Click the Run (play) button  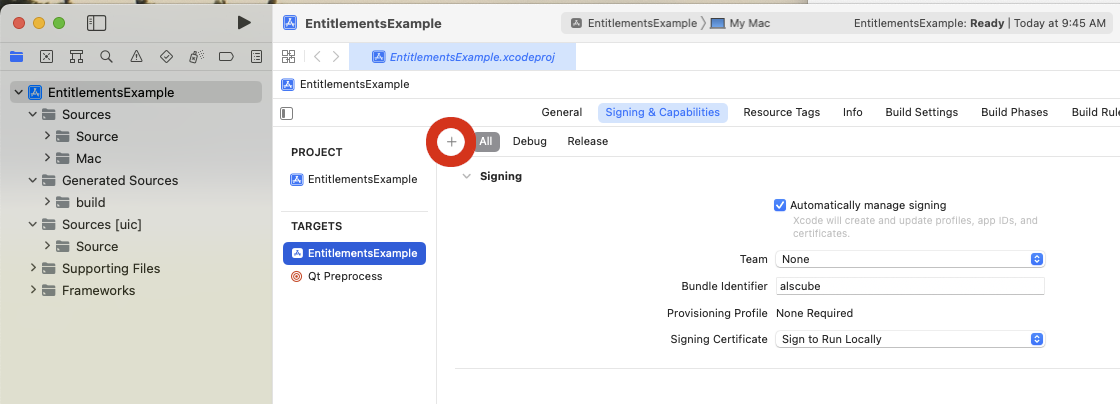244,23
